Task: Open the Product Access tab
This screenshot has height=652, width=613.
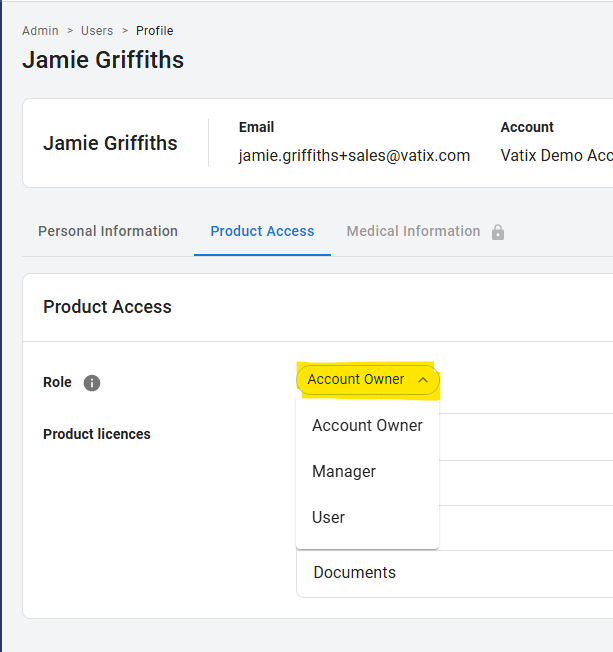Action: point(262,231)
